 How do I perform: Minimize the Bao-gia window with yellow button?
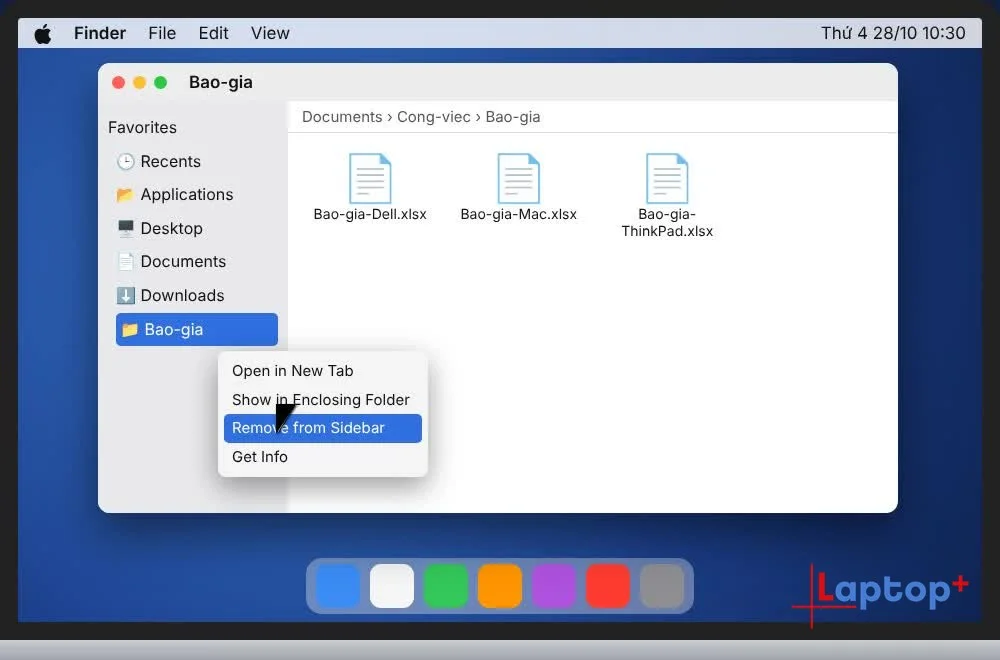click(x=140, y=82)
